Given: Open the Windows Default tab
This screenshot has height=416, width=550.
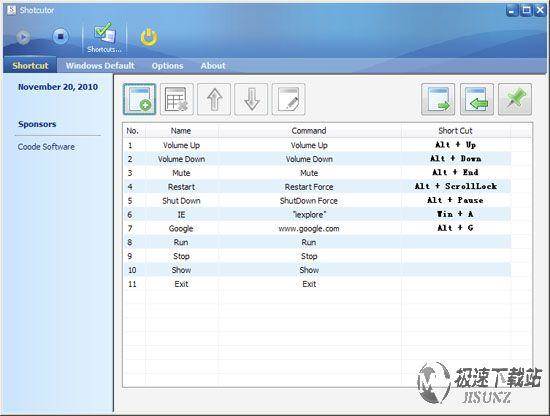Looking at the screenshot, I should coord(100,66).
